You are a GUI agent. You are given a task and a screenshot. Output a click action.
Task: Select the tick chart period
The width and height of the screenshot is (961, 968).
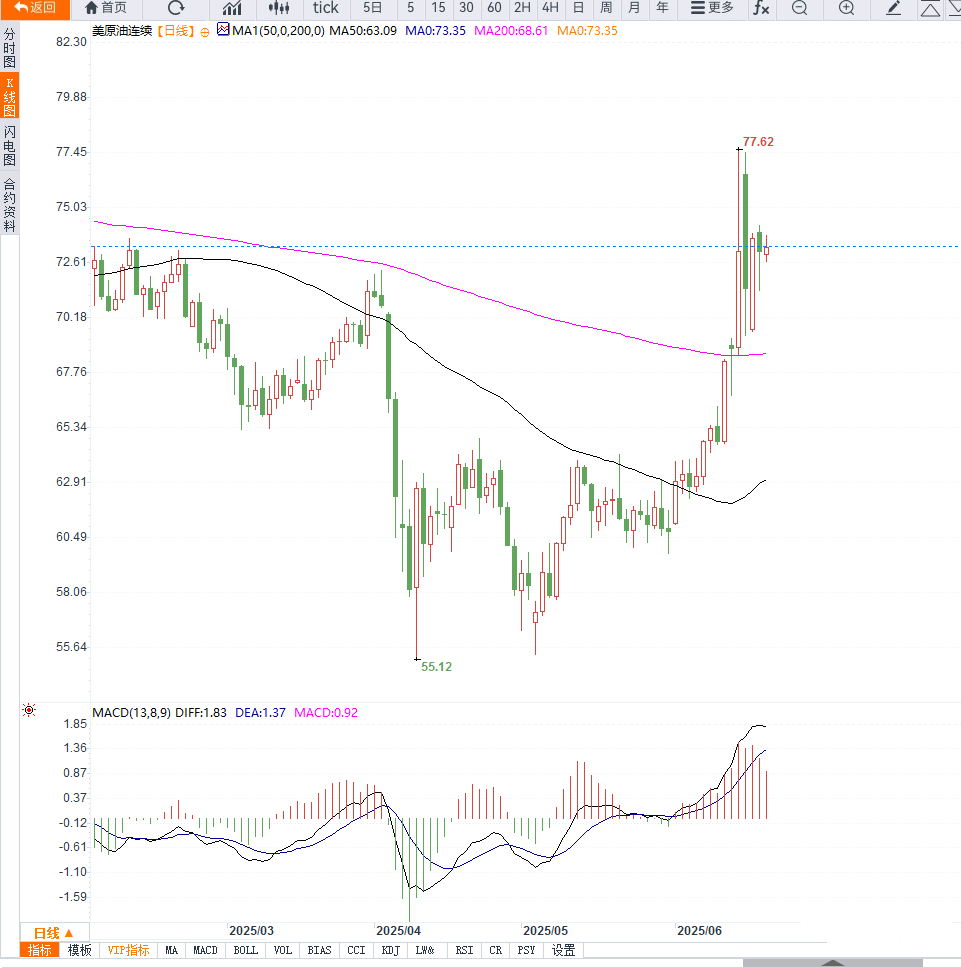coord(325,8)
